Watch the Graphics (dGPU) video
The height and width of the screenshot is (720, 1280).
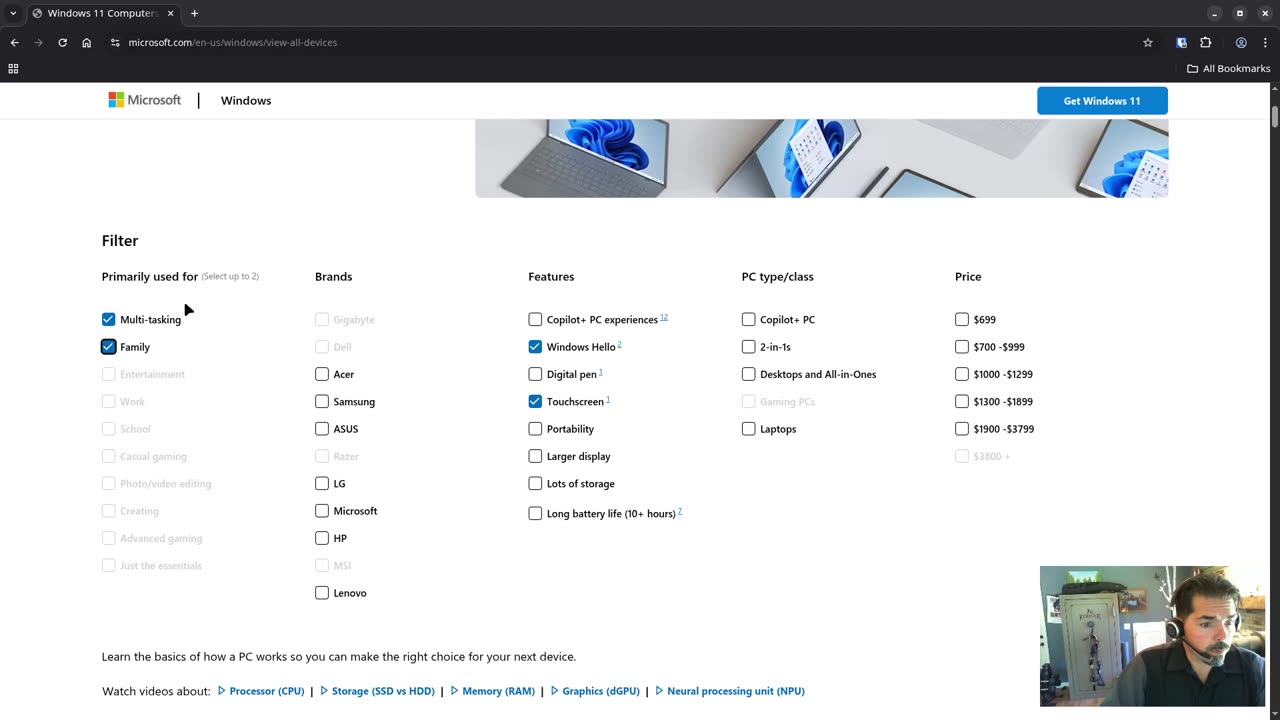coord(595,691)
